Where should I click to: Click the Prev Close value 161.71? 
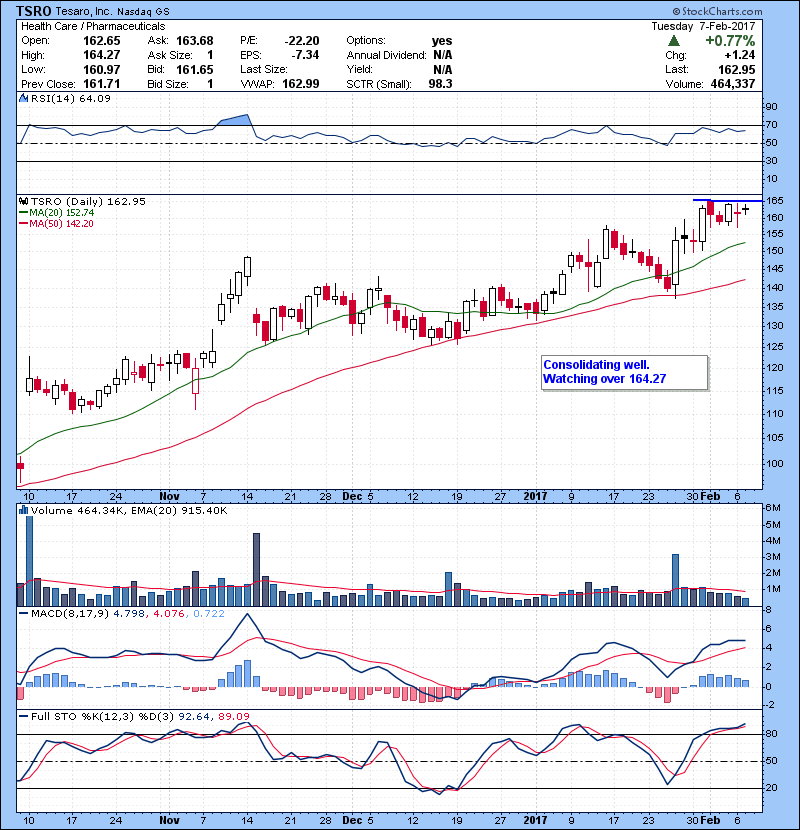tap(102, 84)
